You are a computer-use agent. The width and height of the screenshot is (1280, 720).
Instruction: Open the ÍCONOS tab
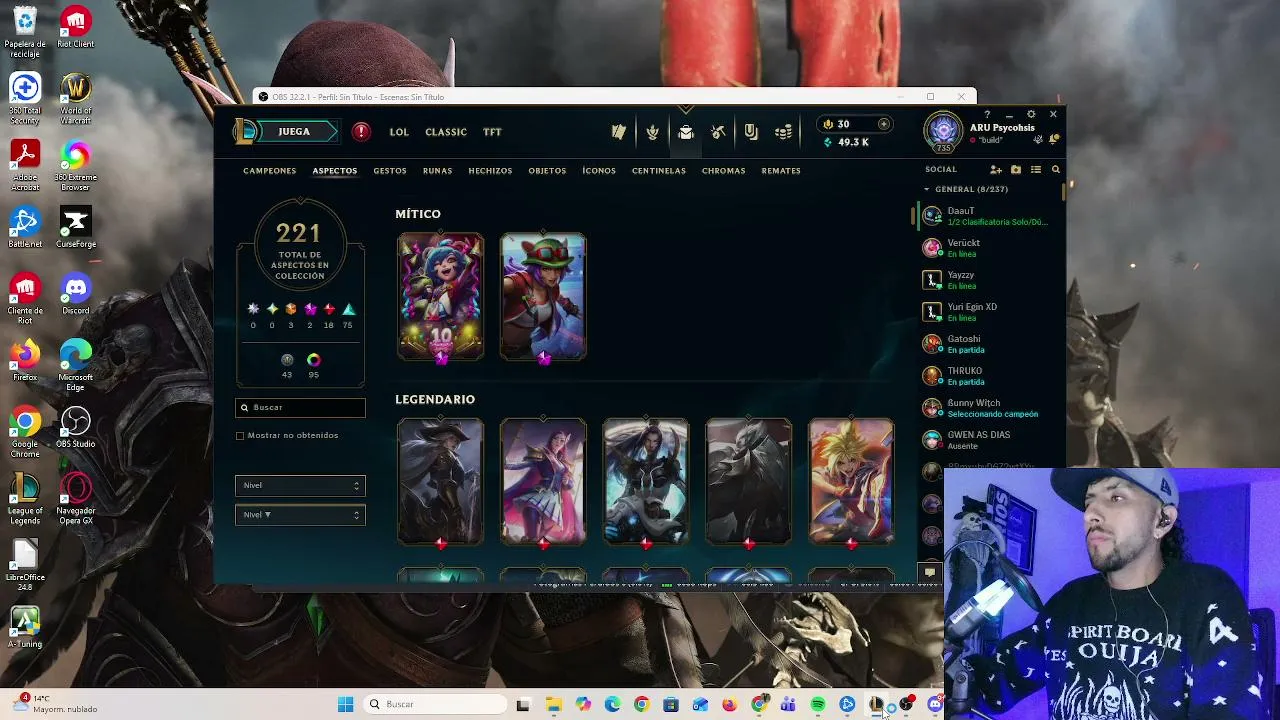(599, 171)
